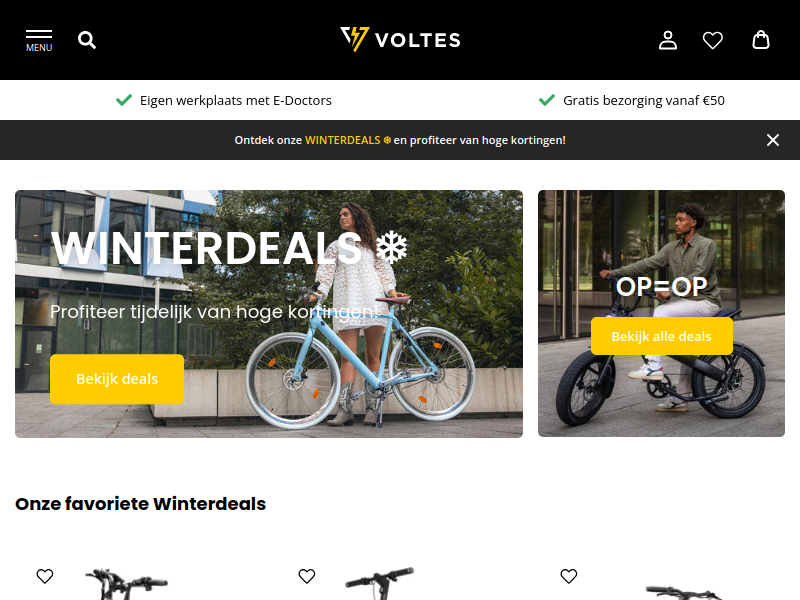Open the Winterdeals banner image
Image resolution: width=800 pixels, height=600 pixels.
coord(269,314)
